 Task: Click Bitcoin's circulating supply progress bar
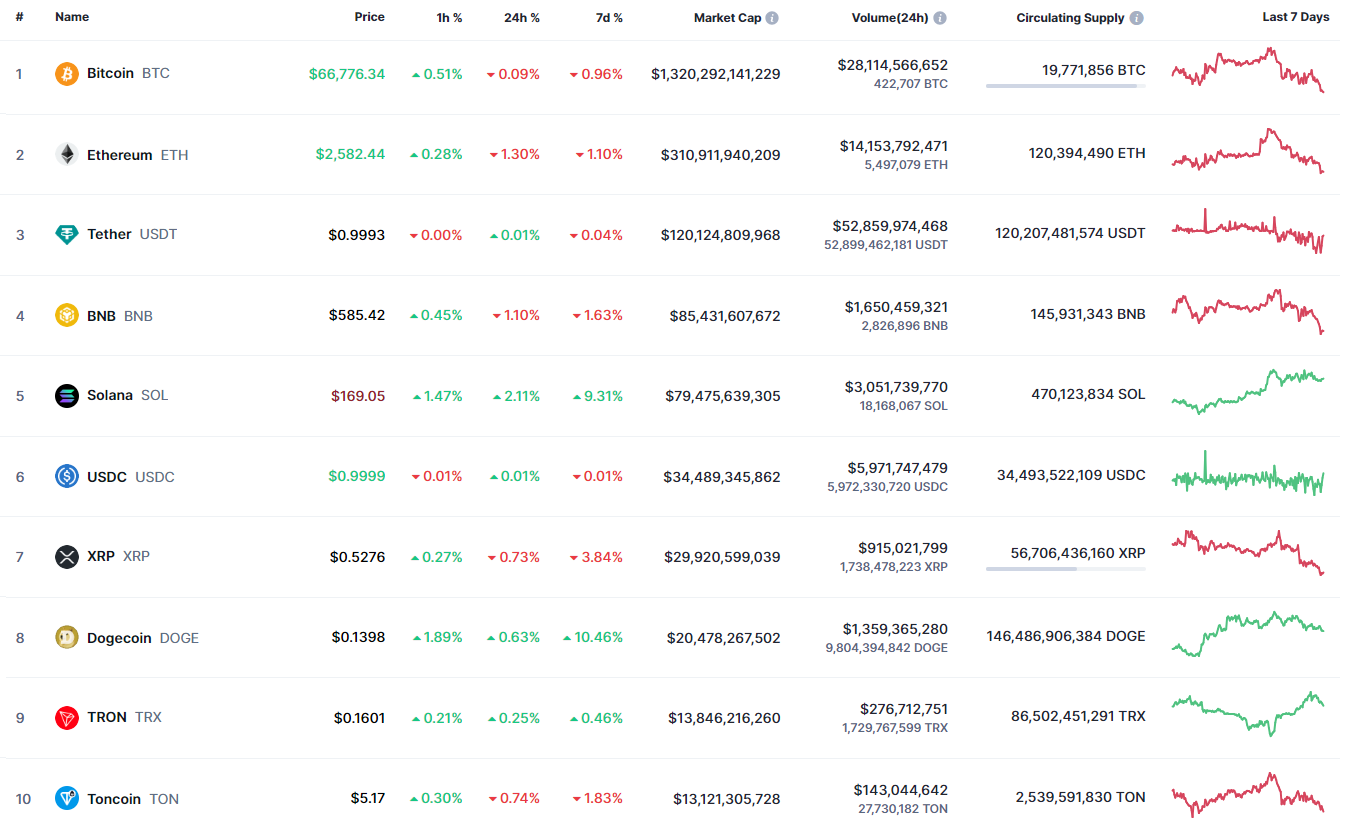tap(1065, 86)
